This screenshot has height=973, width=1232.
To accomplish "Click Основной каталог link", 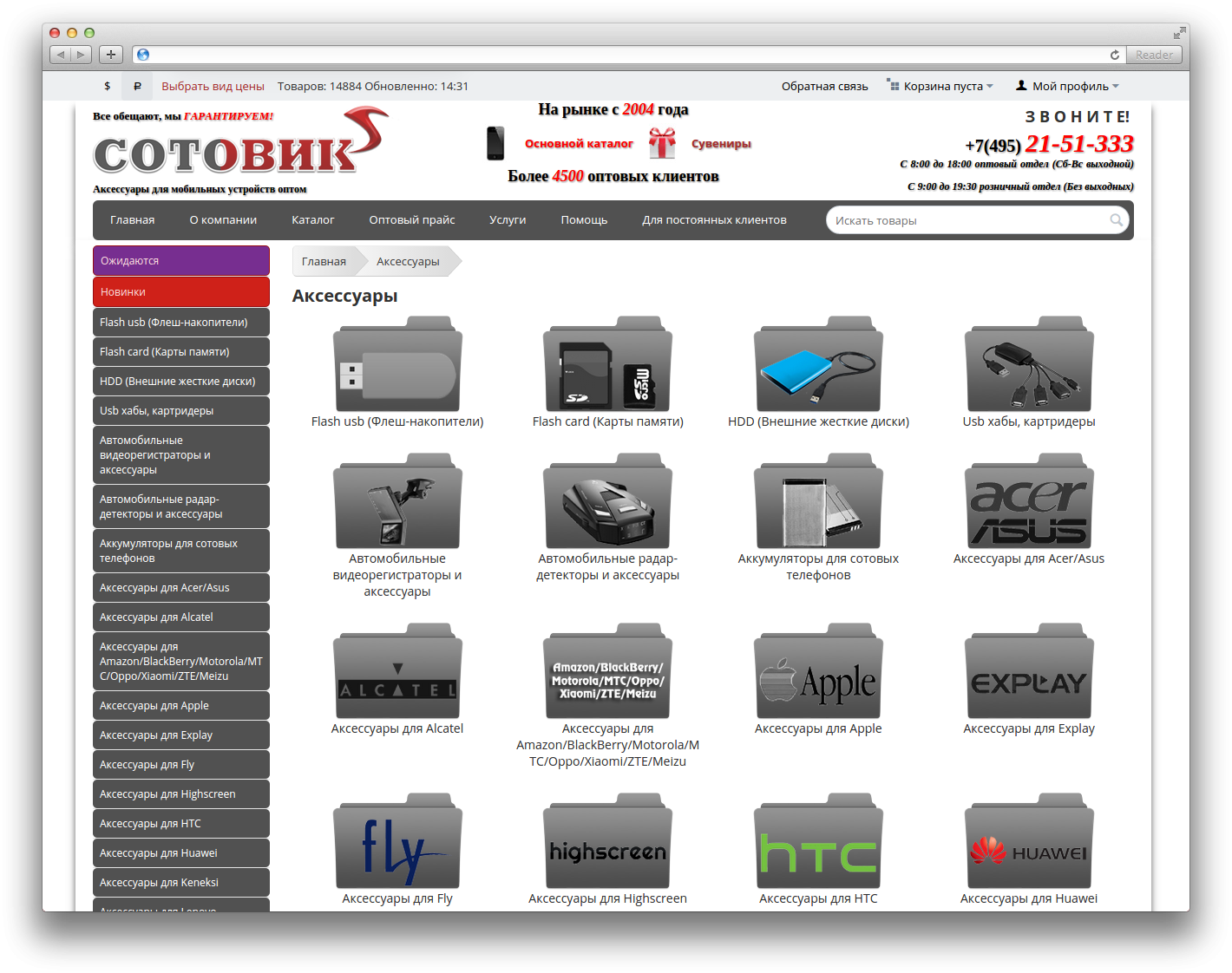I will coord(579,144).
